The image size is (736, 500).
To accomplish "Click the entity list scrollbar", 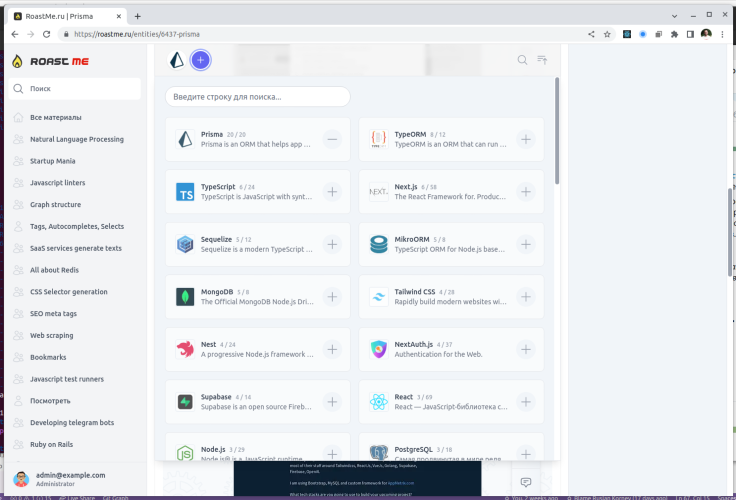I will coord(557,131).
